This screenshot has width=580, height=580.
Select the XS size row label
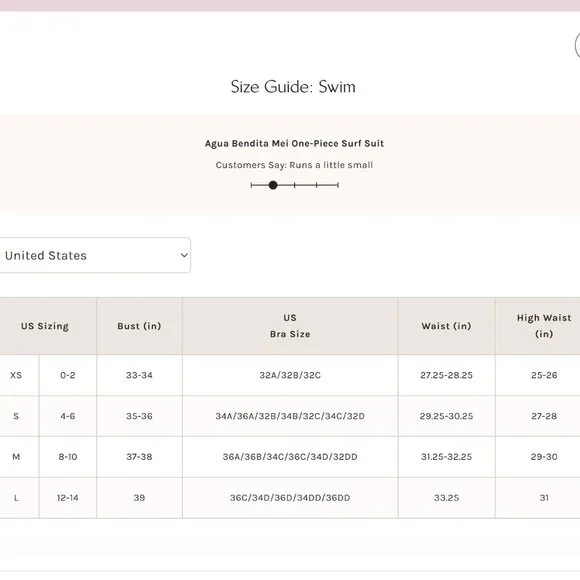tap(16, 375)
